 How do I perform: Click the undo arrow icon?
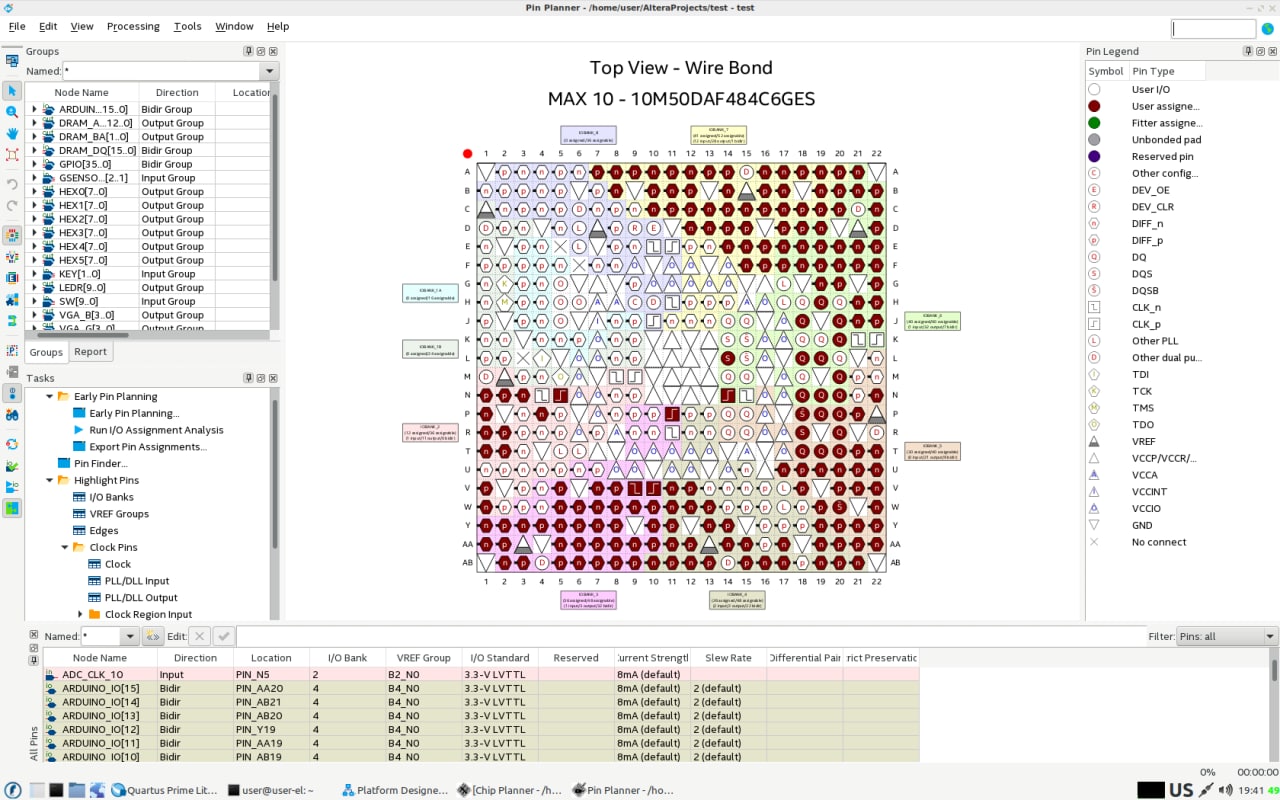click(12, 185)
